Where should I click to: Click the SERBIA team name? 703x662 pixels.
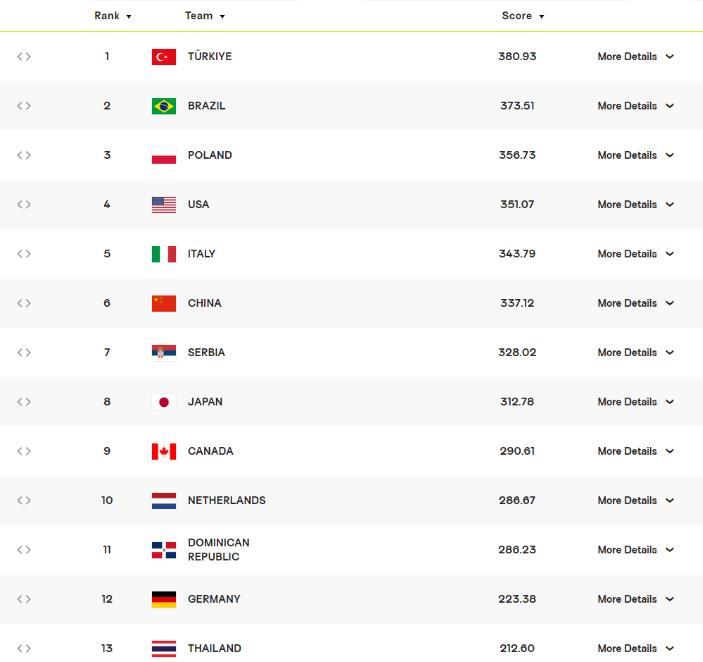[x=206, y=352]
